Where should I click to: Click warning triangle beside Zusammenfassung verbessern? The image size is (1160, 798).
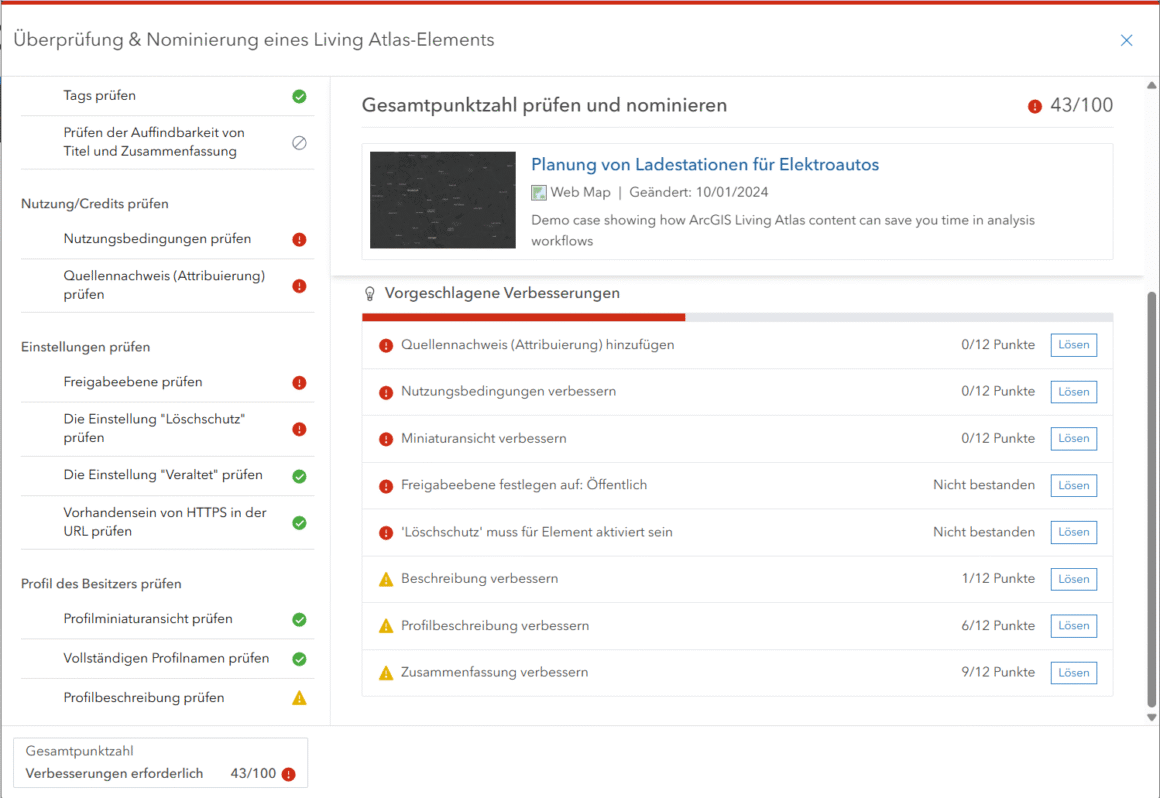coord(385,673)
